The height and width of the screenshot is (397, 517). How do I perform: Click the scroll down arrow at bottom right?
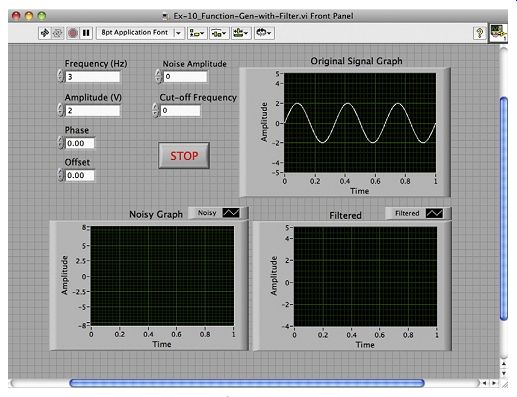[504, 373]
